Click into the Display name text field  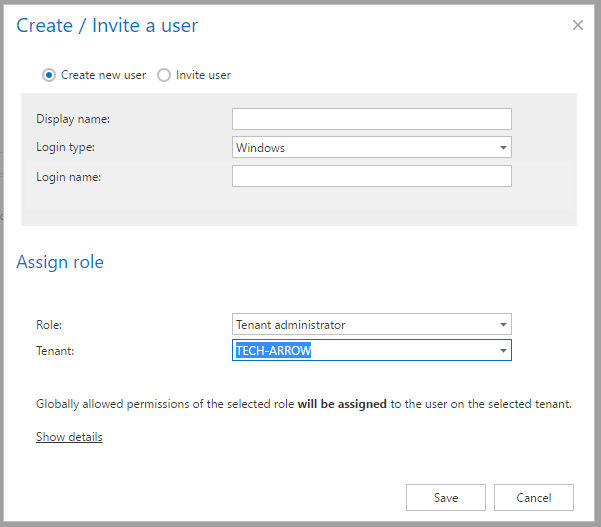pyautogui.click(x=371, y=119)
